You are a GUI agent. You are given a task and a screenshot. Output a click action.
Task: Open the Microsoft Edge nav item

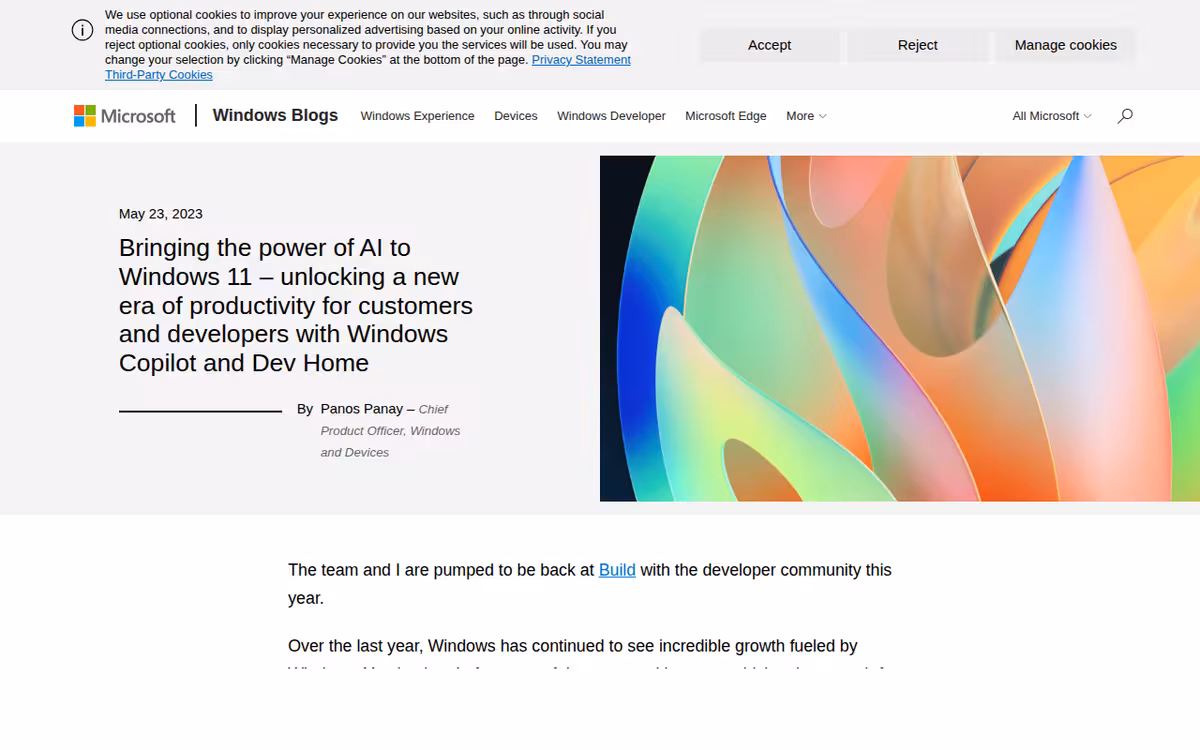tap(725, 116)
